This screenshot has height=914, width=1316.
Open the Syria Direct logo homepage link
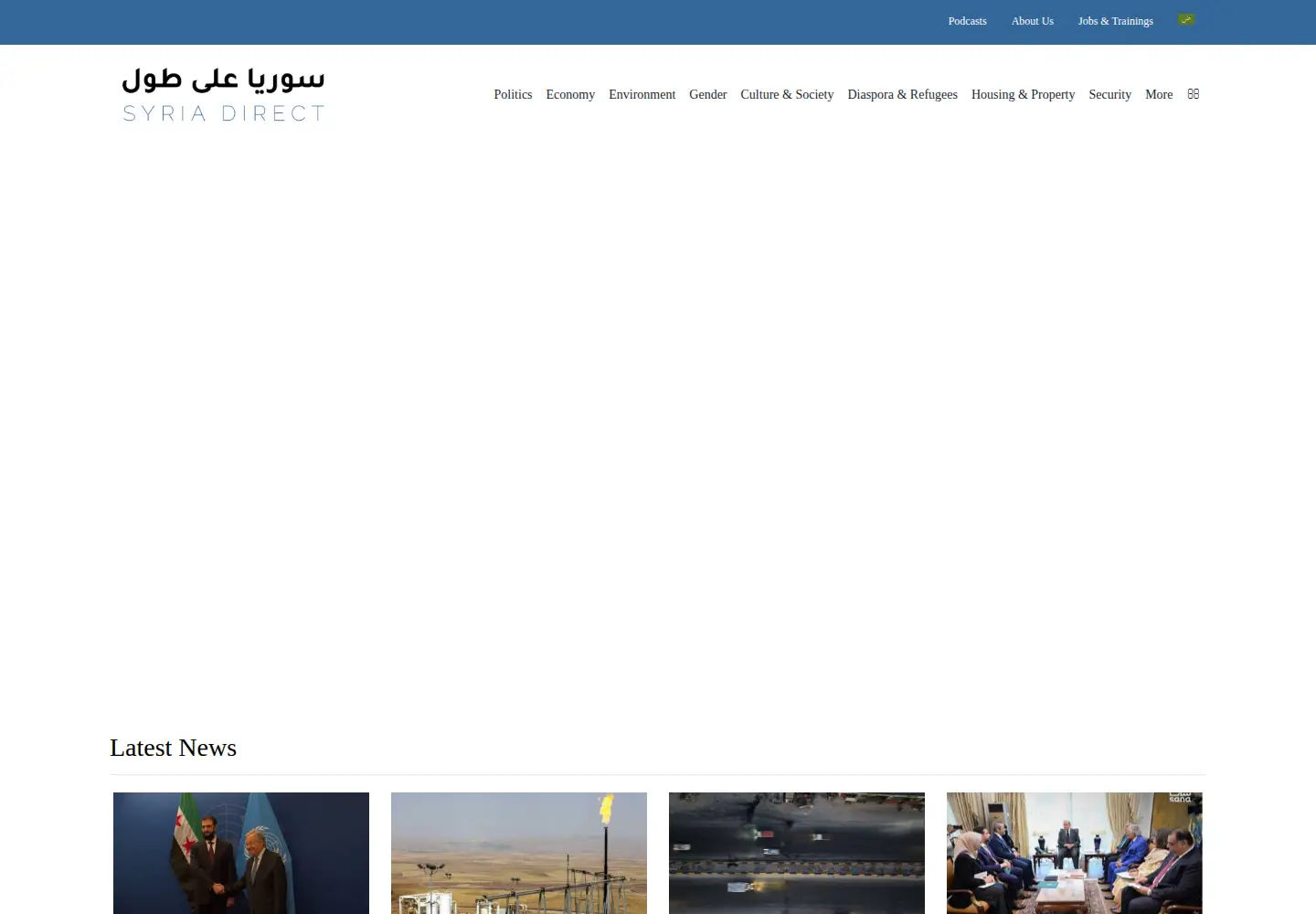click(x=224, y=94)
